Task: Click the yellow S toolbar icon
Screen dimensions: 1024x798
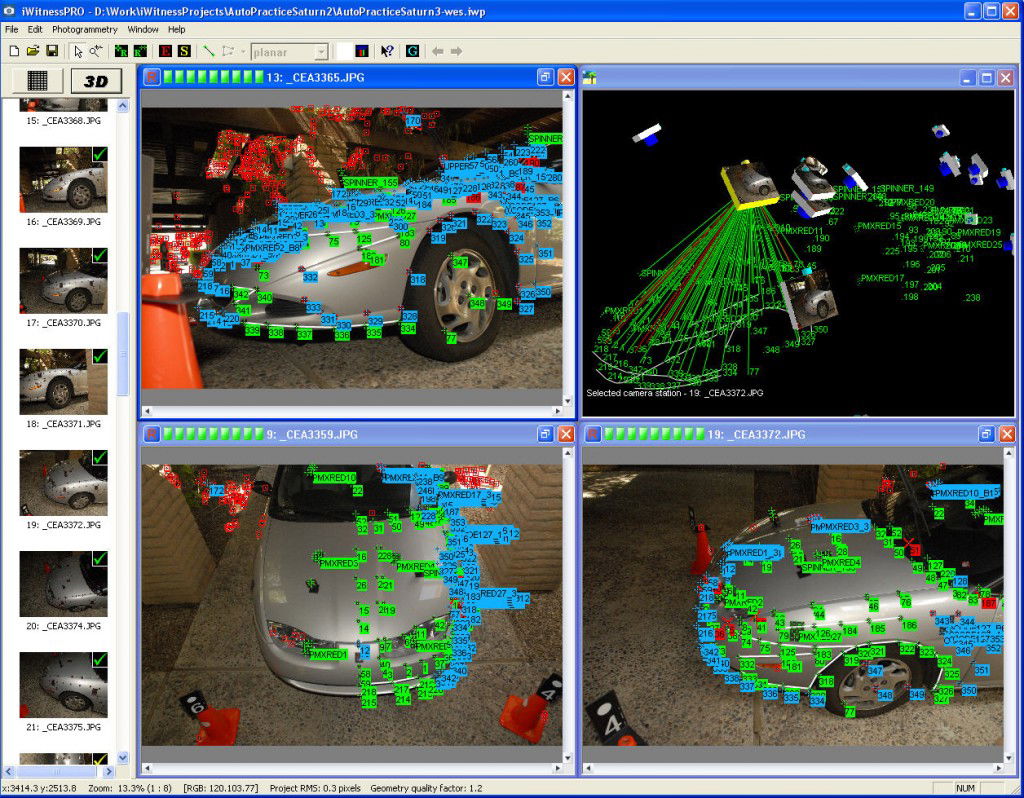Action: click(x=184, y=51)
